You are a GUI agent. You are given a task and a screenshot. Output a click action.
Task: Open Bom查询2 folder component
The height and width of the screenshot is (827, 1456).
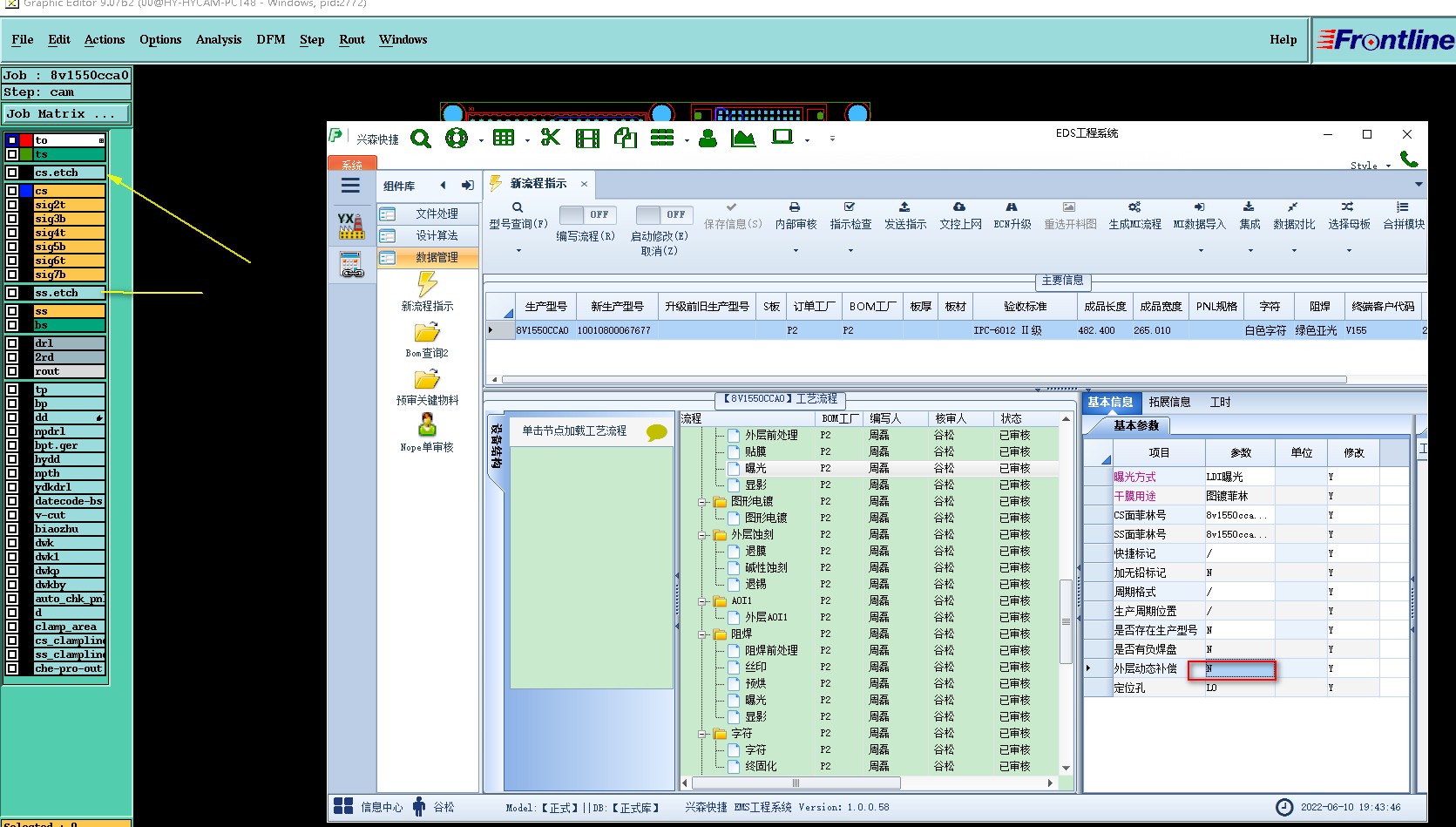click(427, 340)
